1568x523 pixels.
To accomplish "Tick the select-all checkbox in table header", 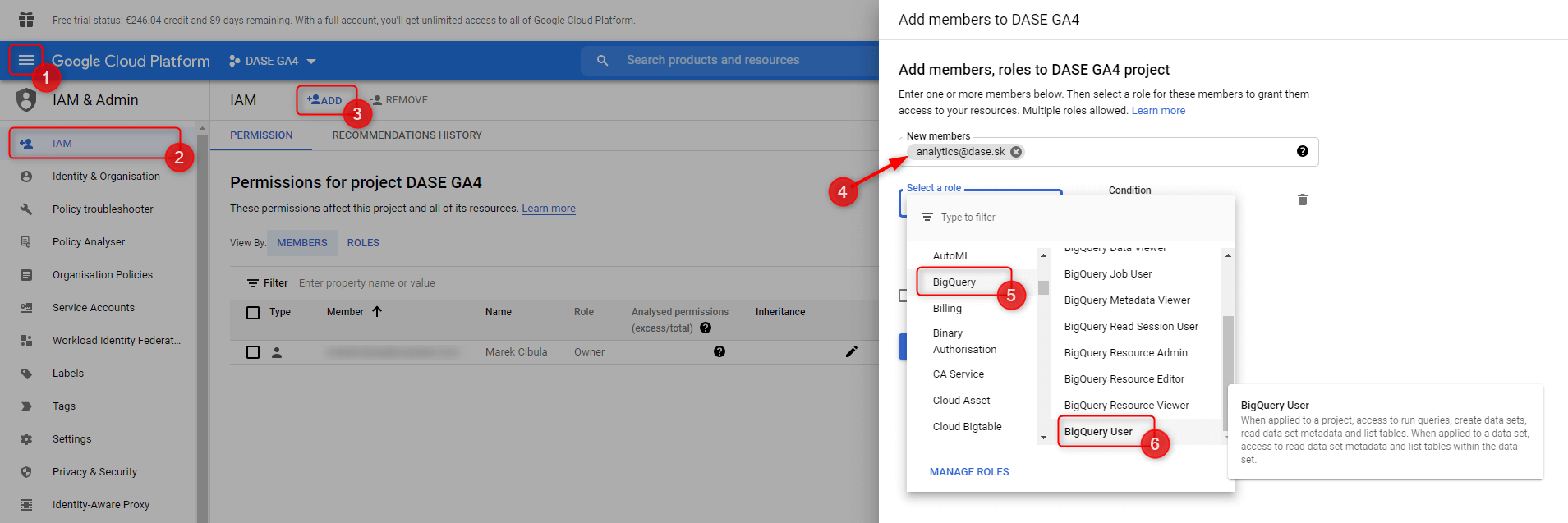I will (x=253, y=313).
